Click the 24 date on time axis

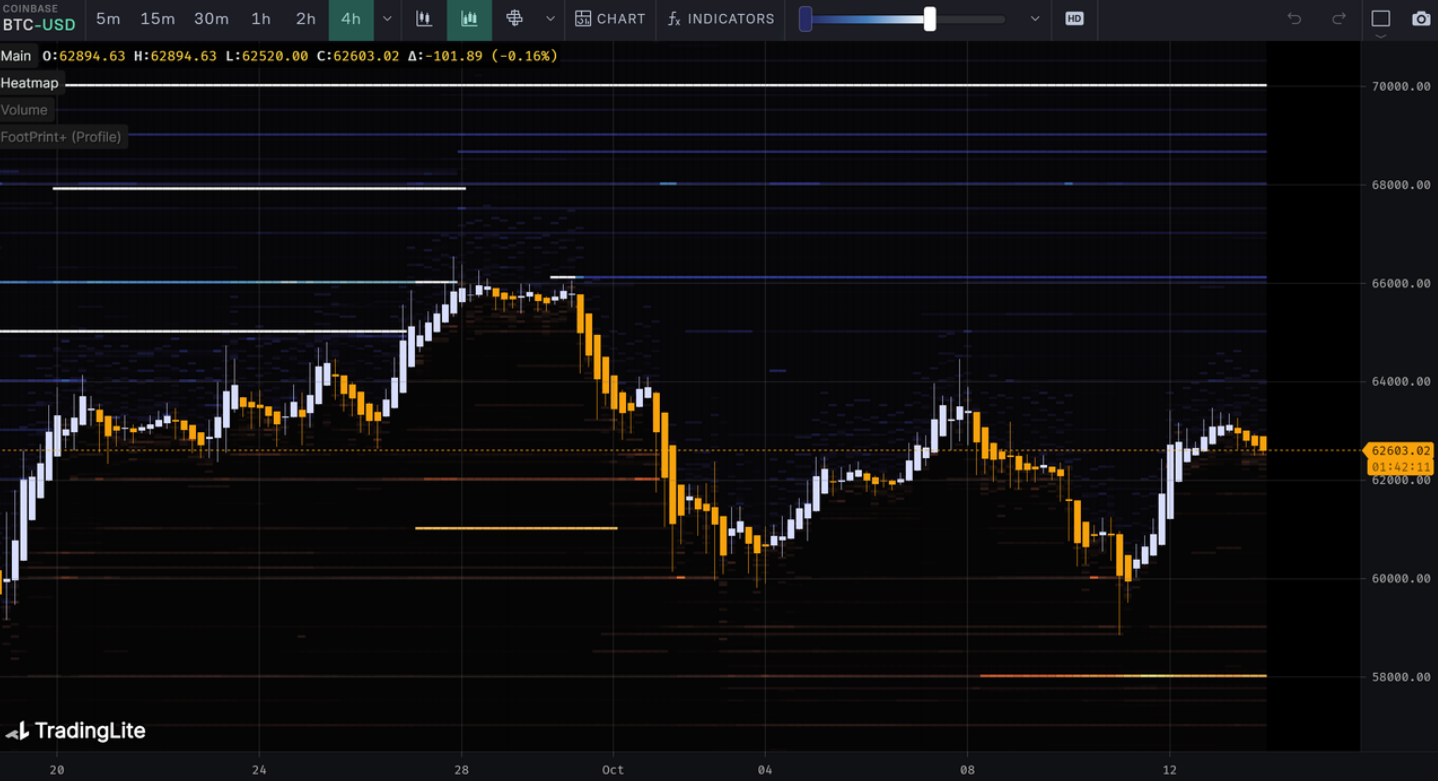click(260, 770)
